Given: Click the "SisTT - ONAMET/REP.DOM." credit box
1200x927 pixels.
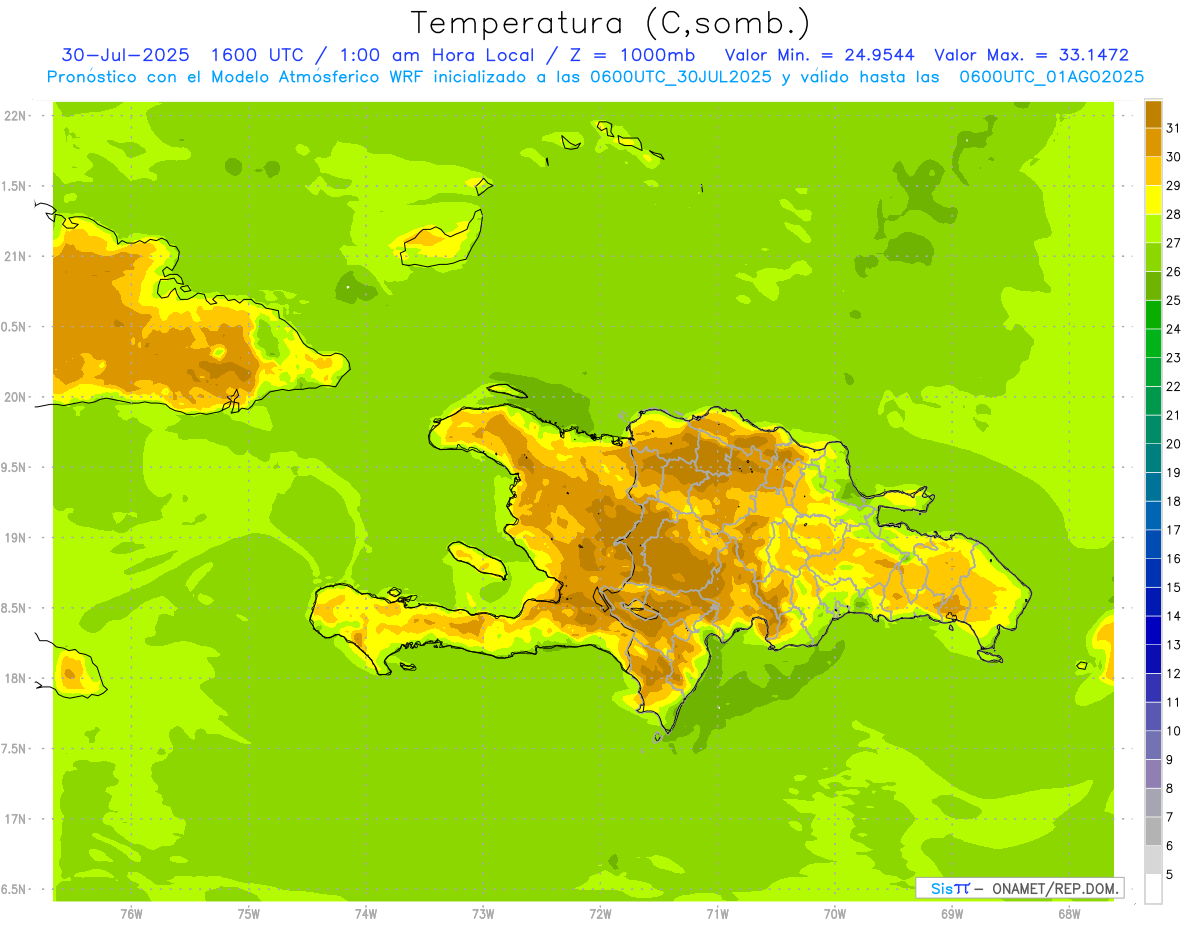Looking at the screenshot, I should (1019, 888).
